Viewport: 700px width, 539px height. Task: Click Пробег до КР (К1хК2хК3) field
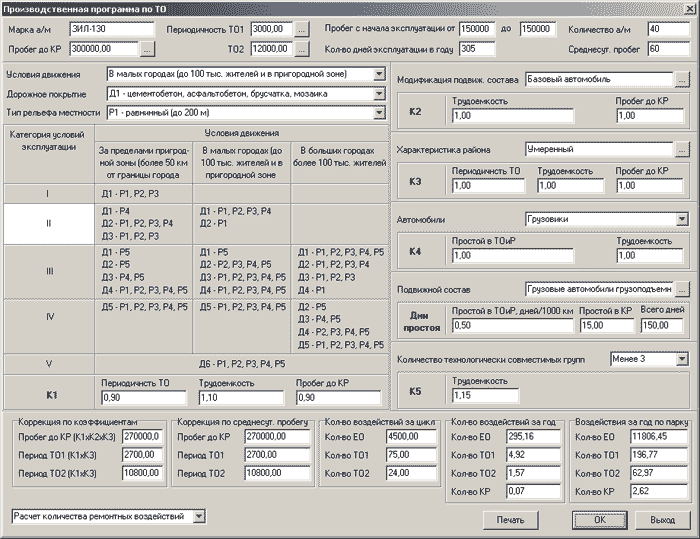pyautogui.click(x=142, y=437)
